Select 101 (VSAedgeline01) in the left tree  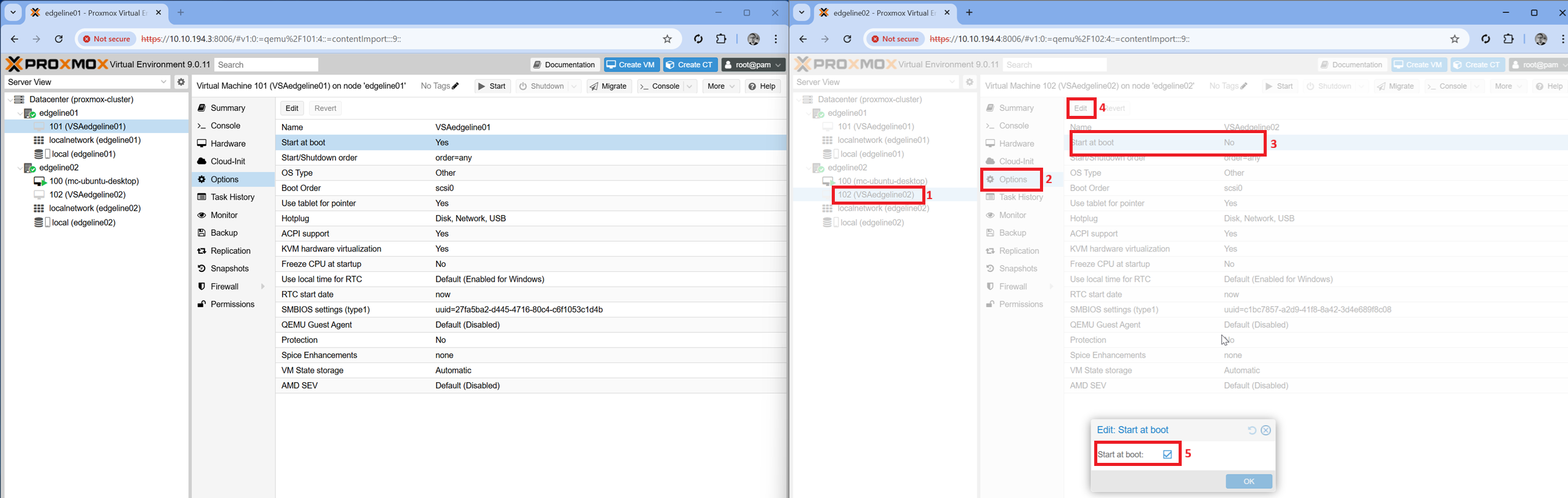87,126
